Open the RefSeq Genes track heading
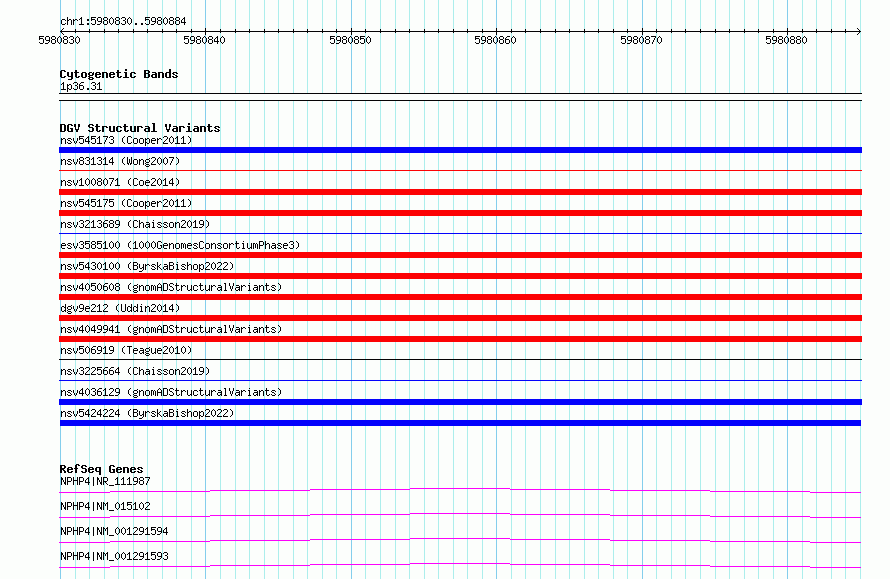 coord(102,469)
